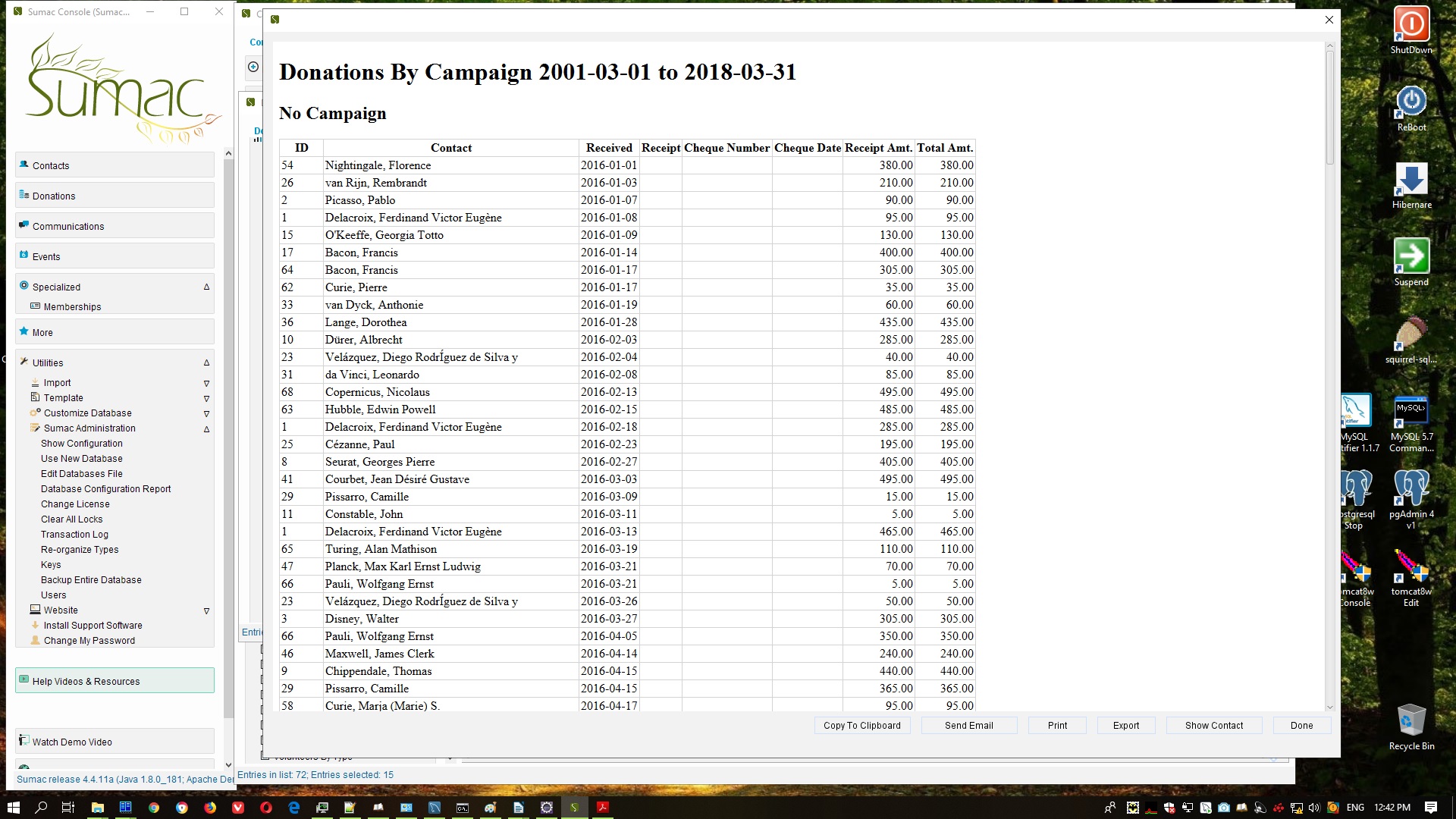Expand the Customize Database submenu
The height and width of the screenshot is (819, 1456).
pyautogui.click(x=206, y=413)
